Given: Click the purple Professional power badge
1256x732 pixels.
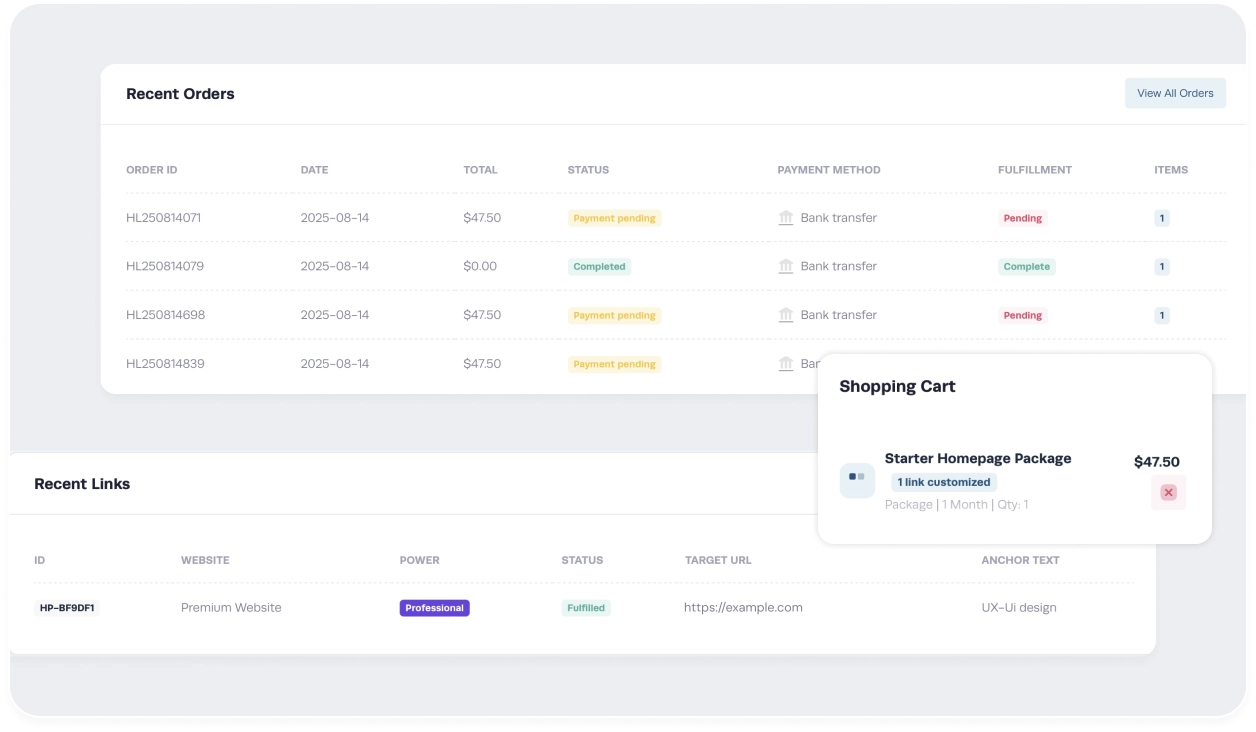Looking at the screenshot, I should (434, 607).
